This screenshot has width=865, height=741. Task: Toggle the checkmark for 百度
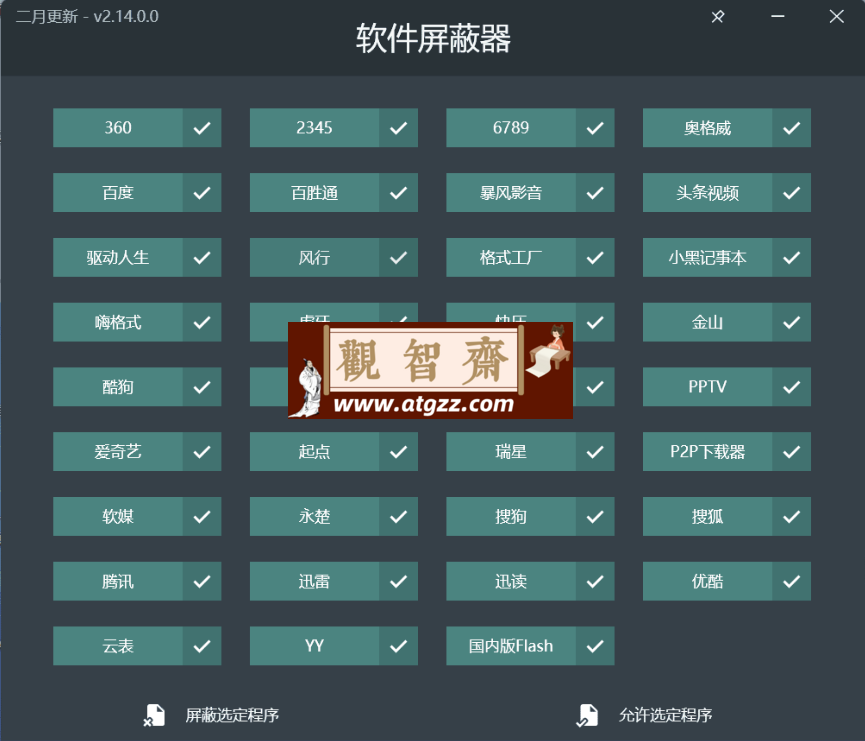(202, 193)
